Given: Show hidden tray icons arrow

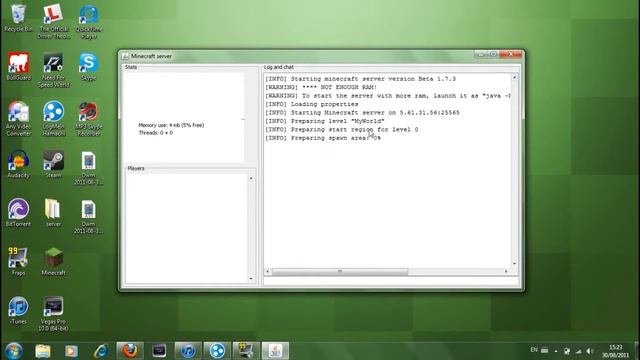Looking at the screenshot, I should 556,351.
